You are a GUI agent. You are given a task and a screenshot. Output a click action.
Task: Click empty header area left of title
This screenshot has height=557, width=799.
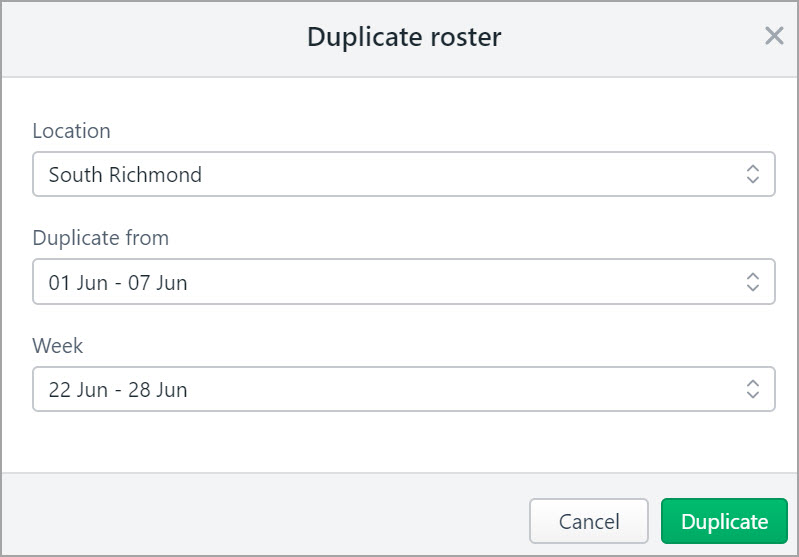point(150,38)
